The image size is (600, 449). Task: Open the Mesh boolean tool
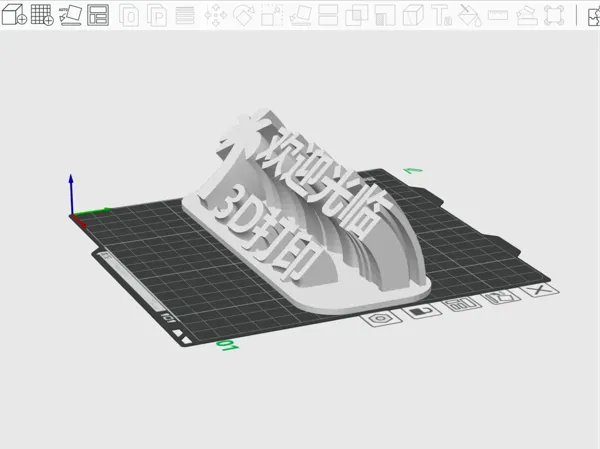point(356,15)
